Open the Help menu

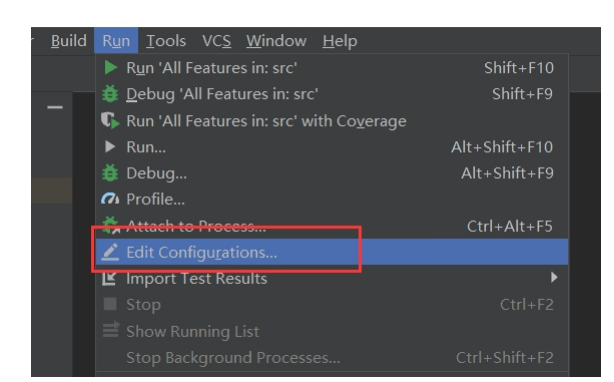(340, 41)
